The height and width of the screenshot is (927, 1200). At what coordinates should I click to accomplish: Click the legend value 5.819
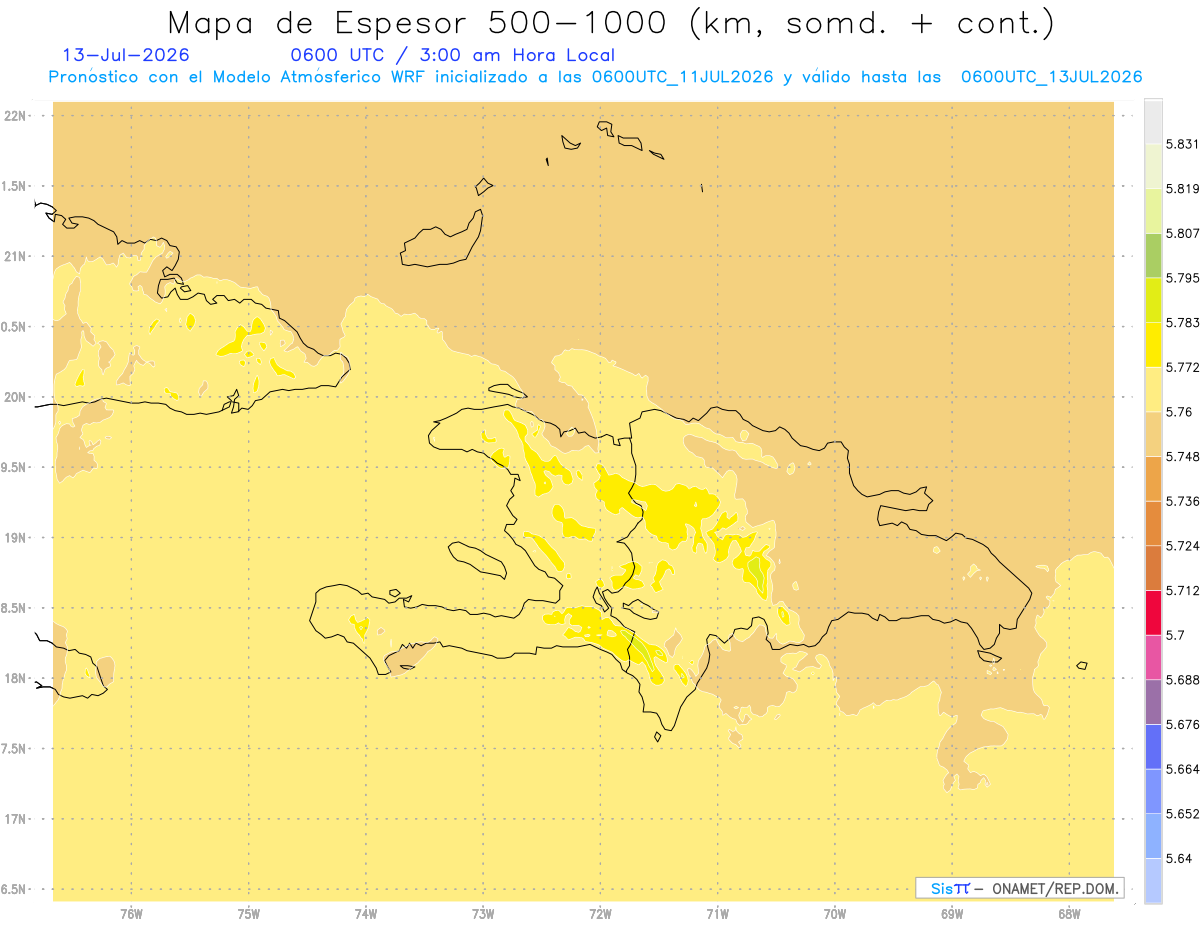[1182, 189]
